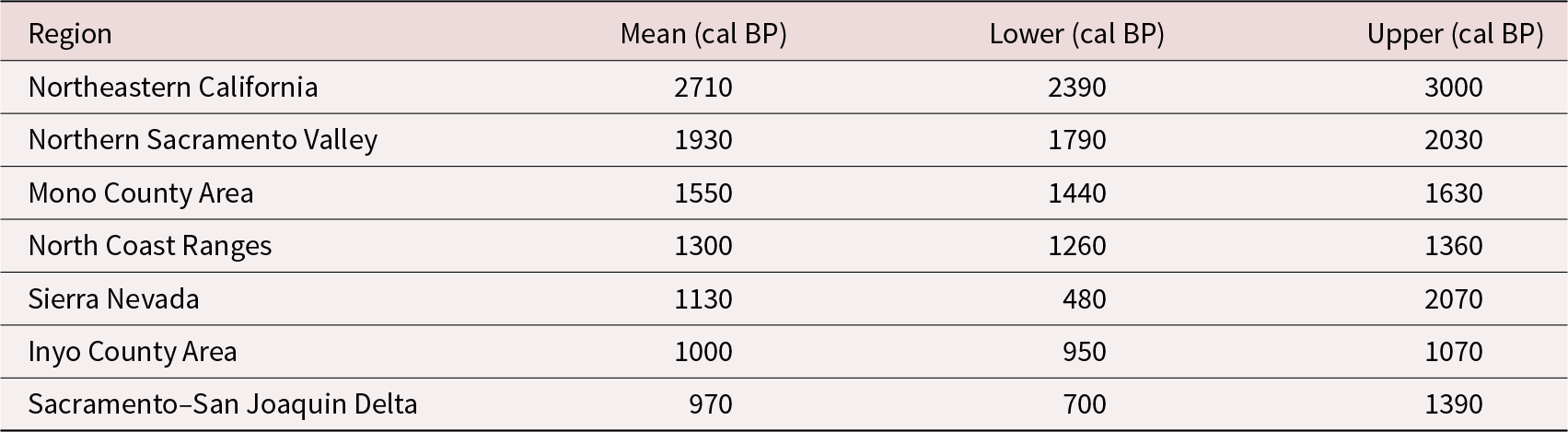Select the Mean (cal BP) column header
The width and height of the screenshot is (1568, 432).
[x=703, y=34]
